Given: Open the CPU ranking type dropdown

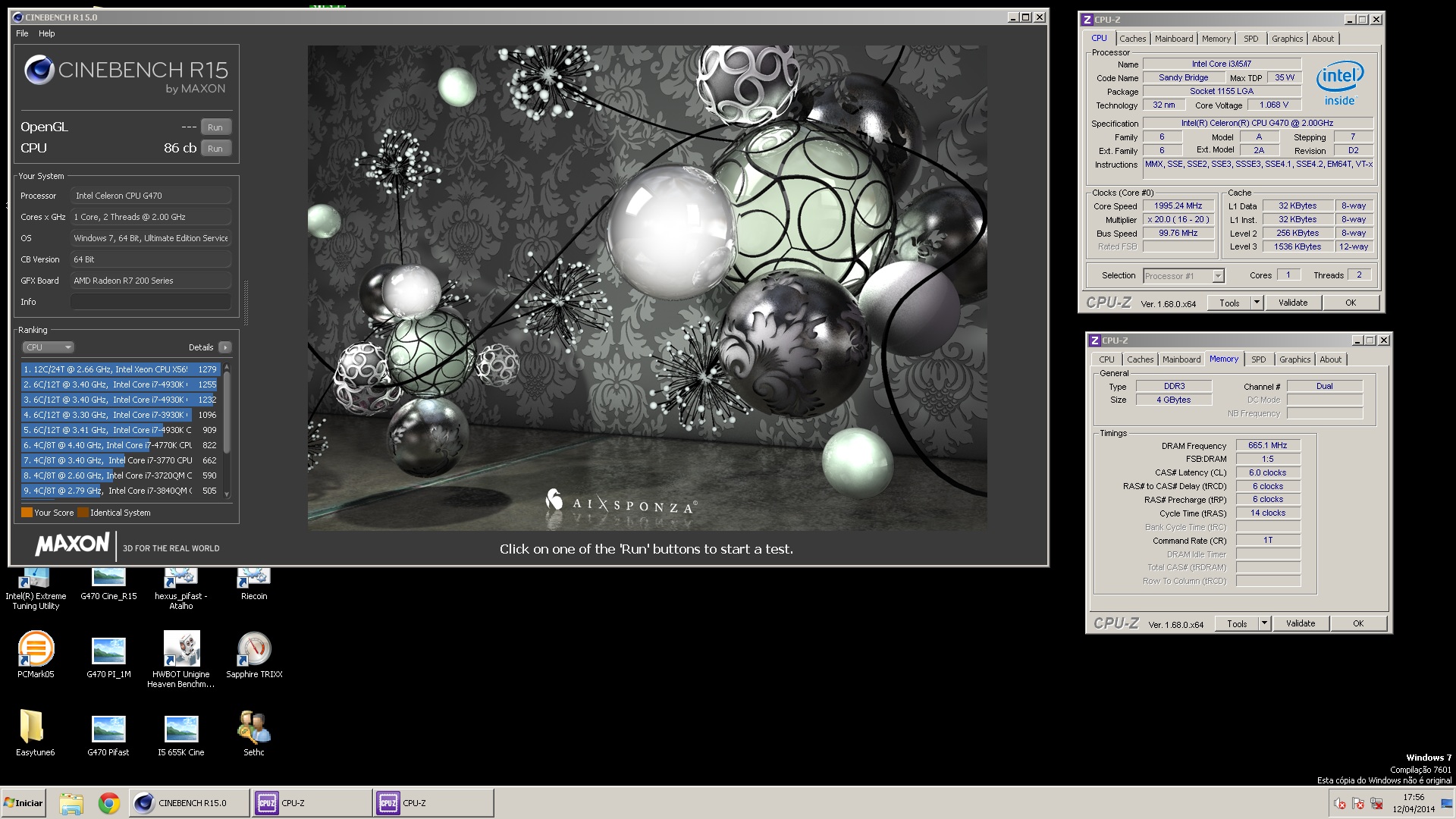Looking at the screenshot, I should point(47,347).
